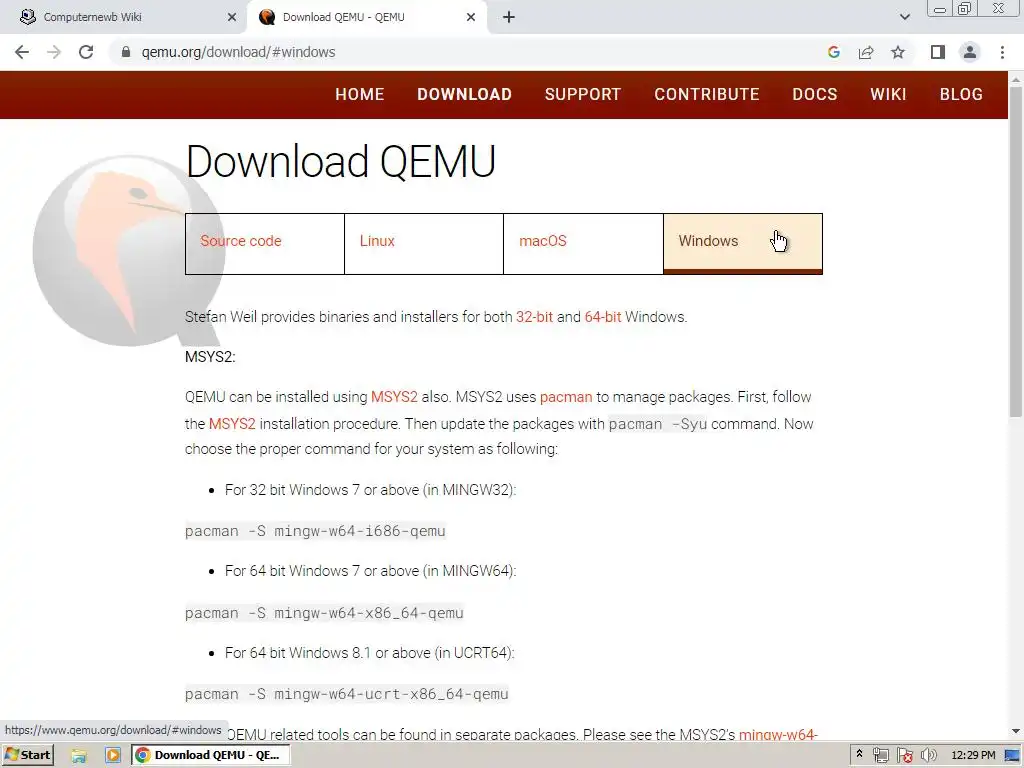Click the 12:29 PM system clock
The height and width of the screenshot is (768, 1024).
click(973, 755)
